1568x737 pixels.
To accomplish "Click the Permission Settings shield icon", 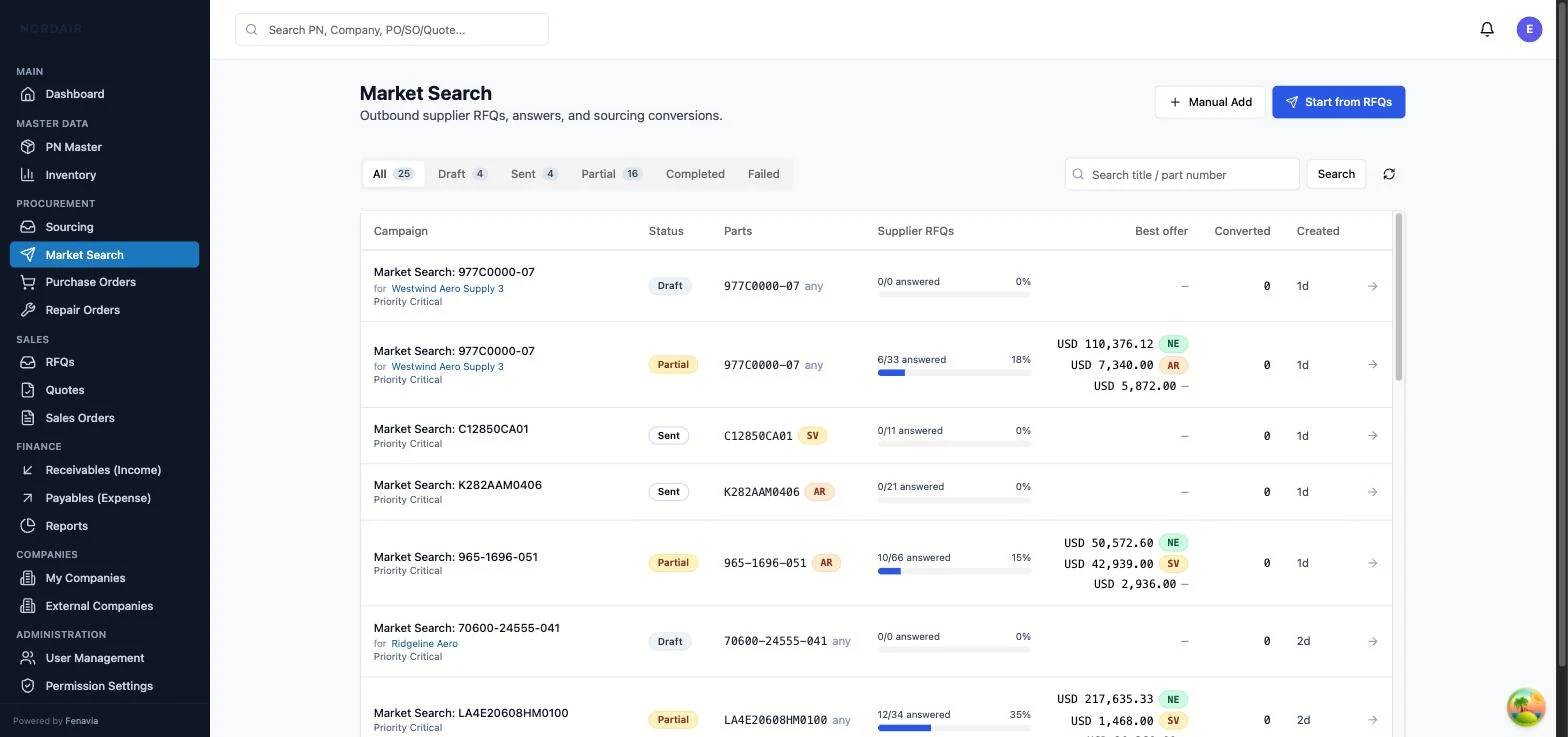I will click(x=28, y=686).
